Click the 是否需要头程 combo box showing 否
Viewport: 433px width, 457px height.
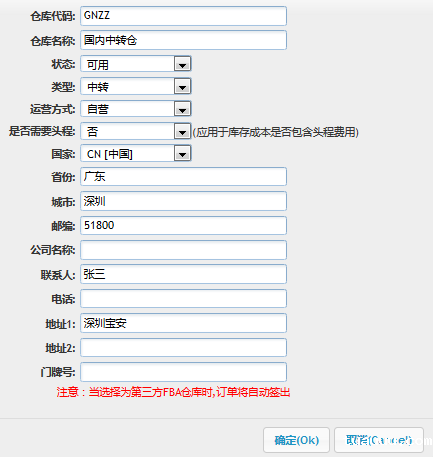point(136,131)
